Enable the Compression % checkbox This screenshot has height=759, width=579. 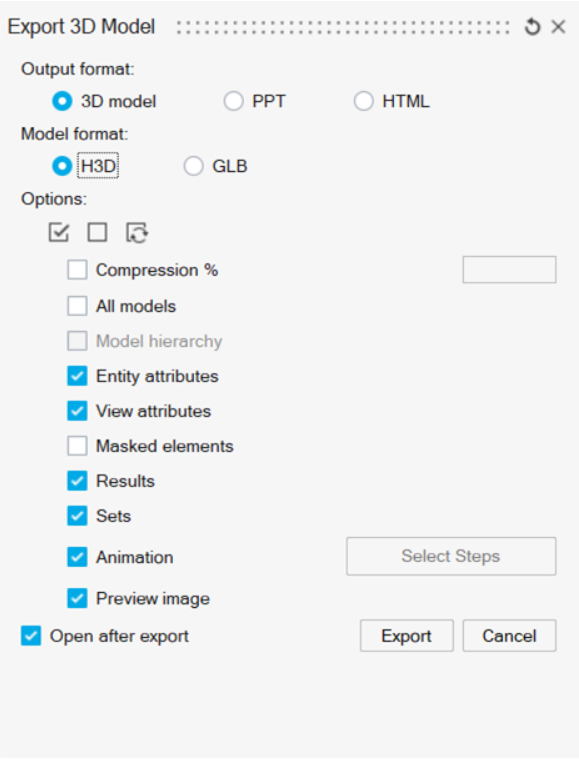(77, 270)
